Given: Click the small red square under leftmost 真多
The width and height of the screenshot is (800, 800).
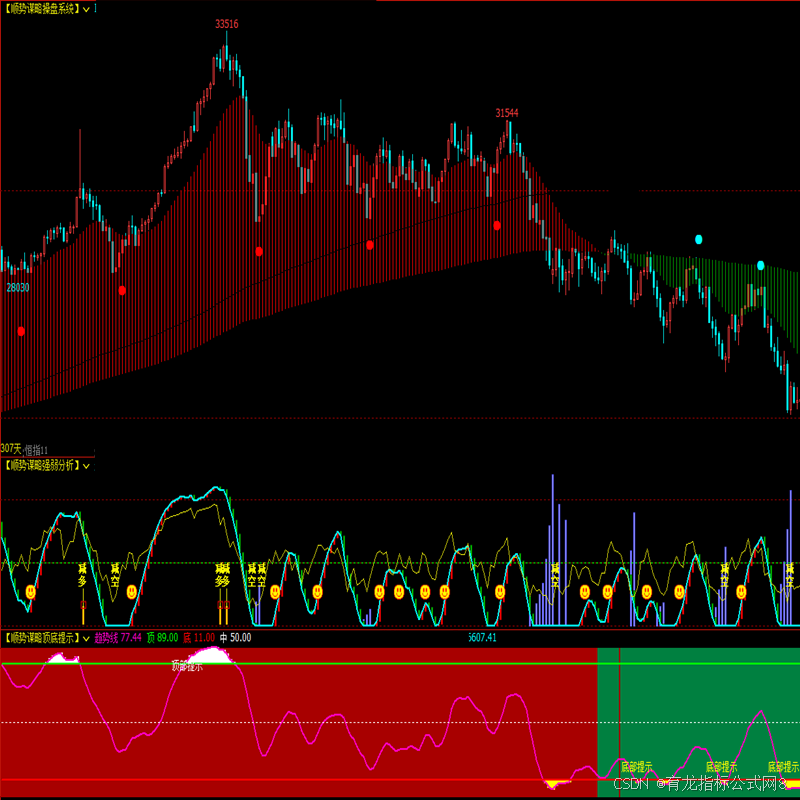Looking at the screenshot, I should click(83, 605).
